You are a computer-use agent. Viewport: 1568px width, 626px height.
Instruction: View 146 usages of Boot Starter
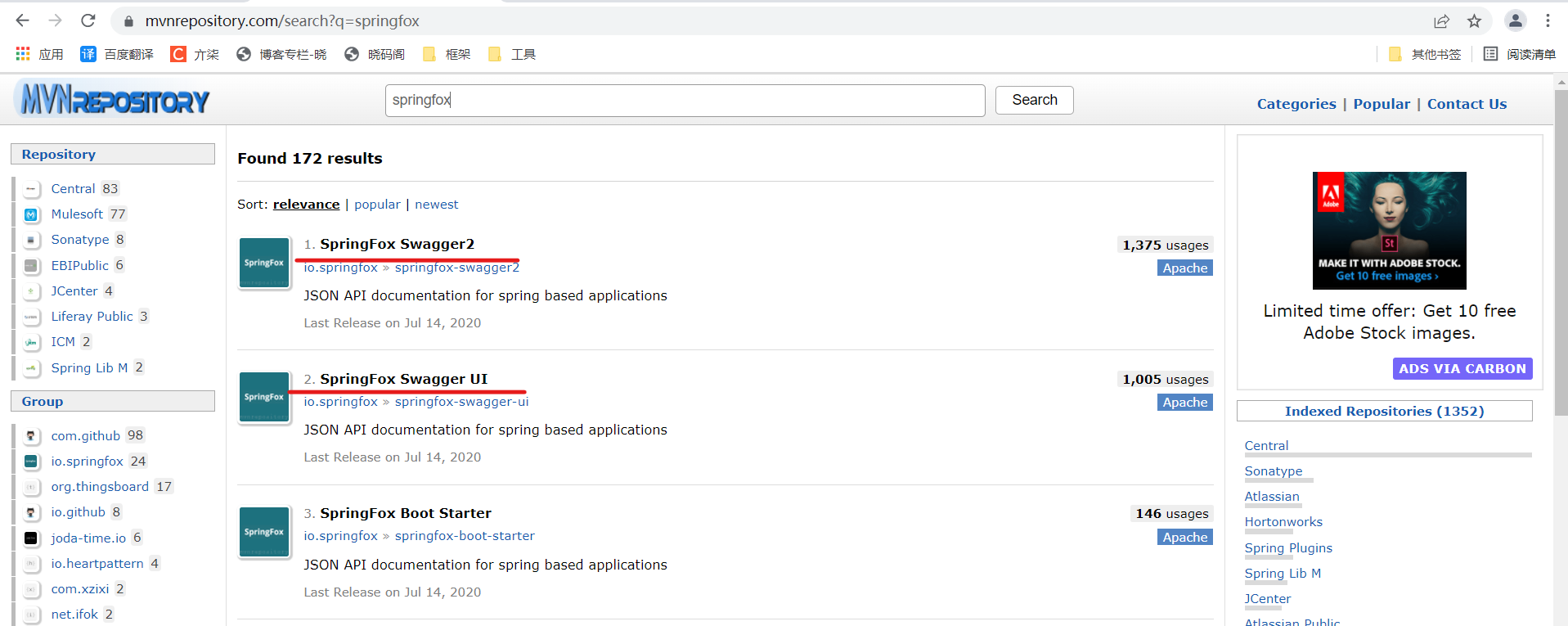pyautogui.click(x=1171, y=513)
